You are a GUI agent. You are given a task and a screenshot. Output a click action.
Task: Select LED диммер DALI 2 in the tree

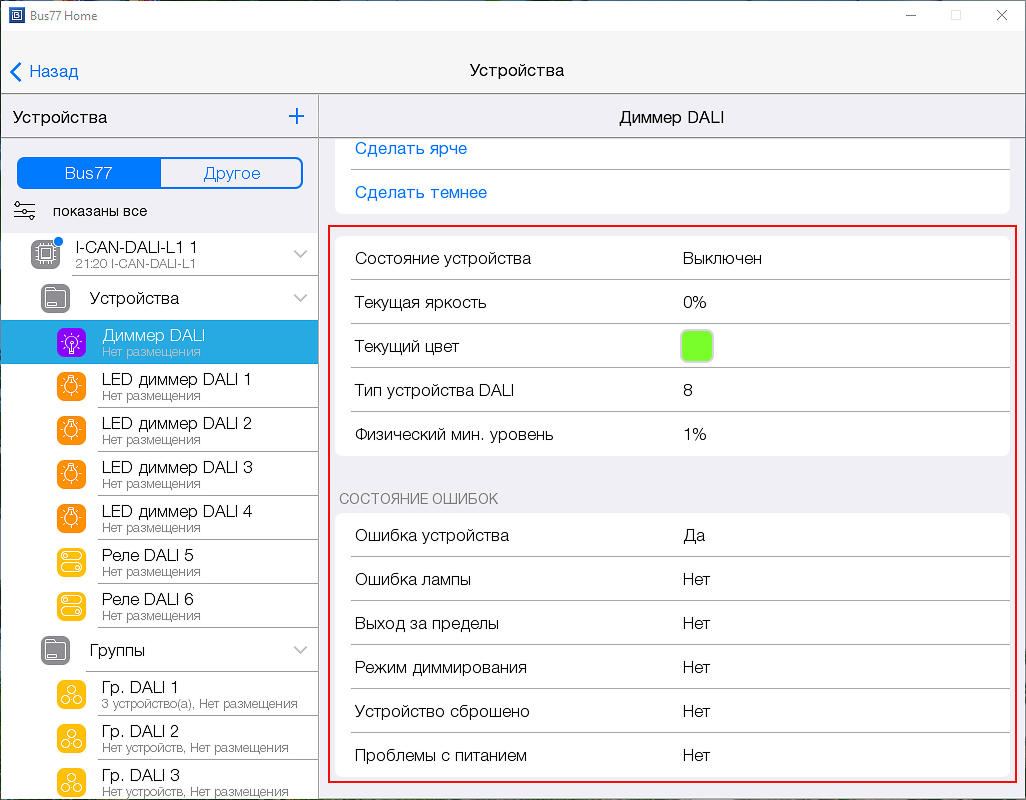point(160,430)
